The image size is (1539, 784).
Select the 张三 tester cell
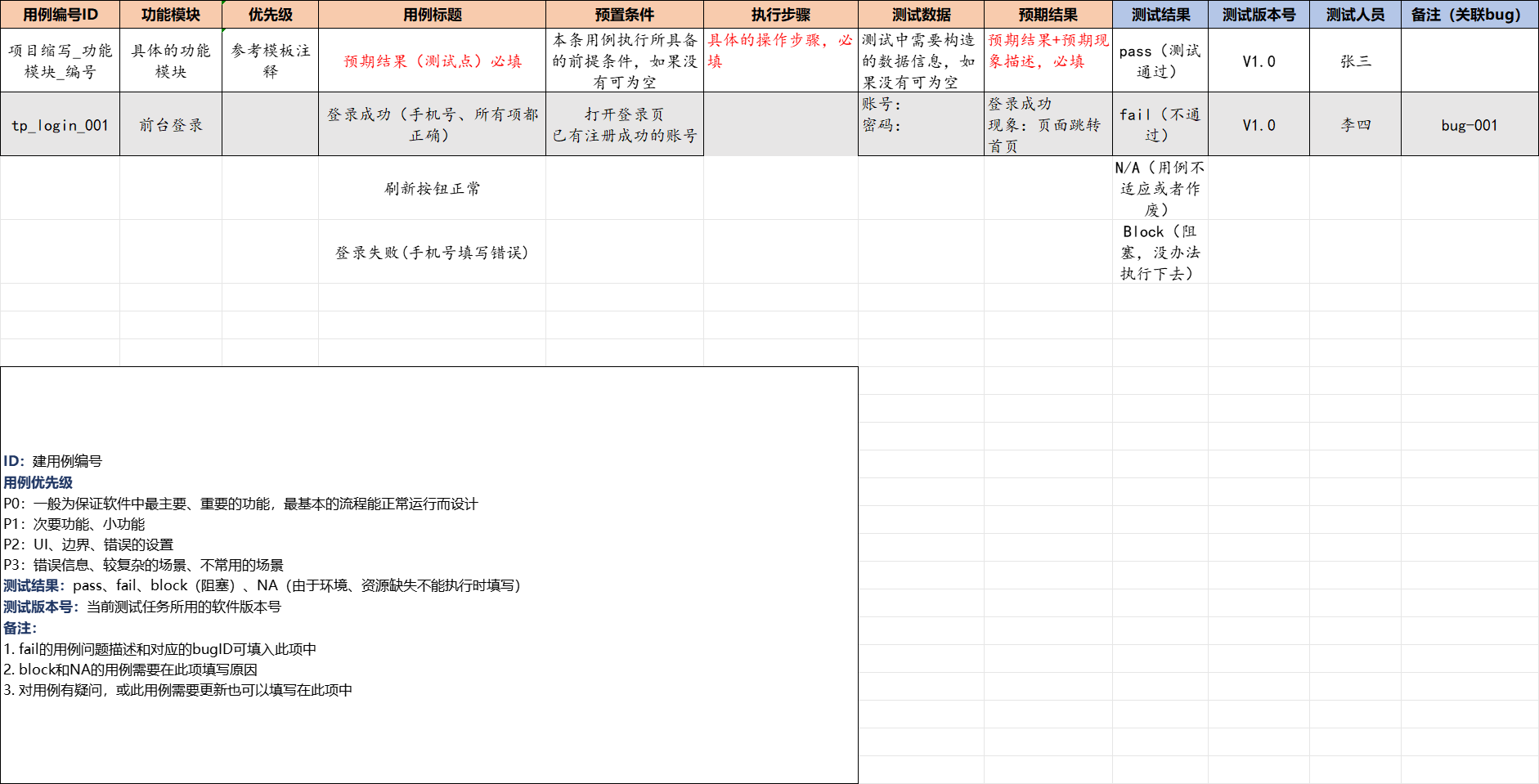[1356, 60]
